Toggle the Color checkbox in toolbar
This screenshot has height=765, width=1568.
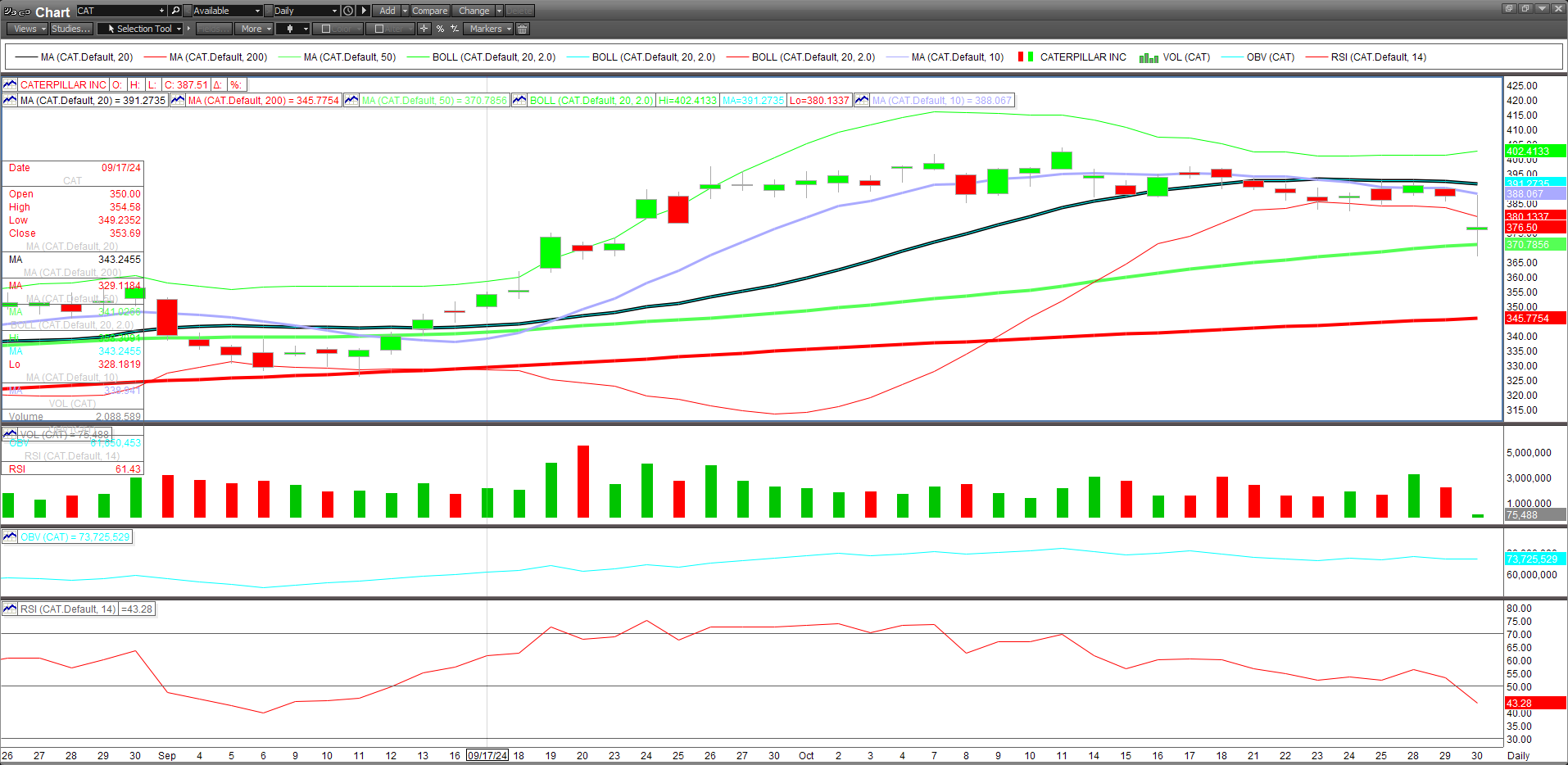pos(326,29)
